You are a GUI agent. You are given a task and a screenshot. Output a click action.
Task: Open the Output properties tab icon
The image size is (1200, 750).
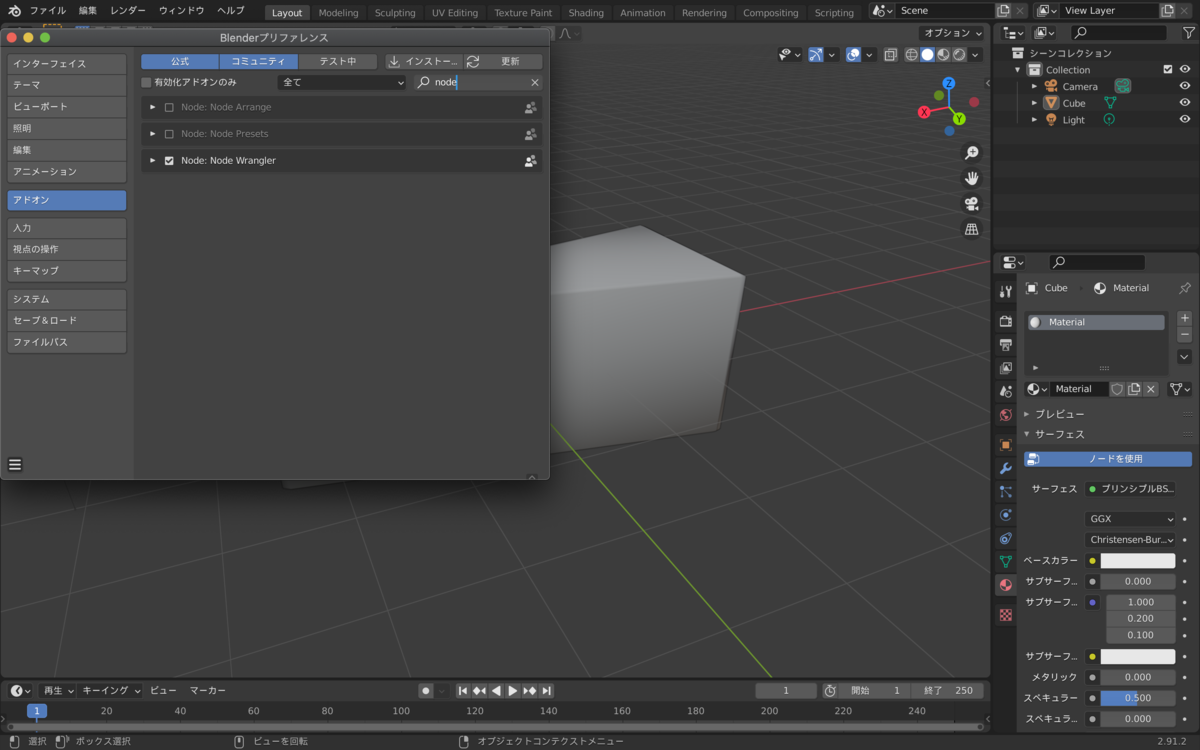[1006, 345]
